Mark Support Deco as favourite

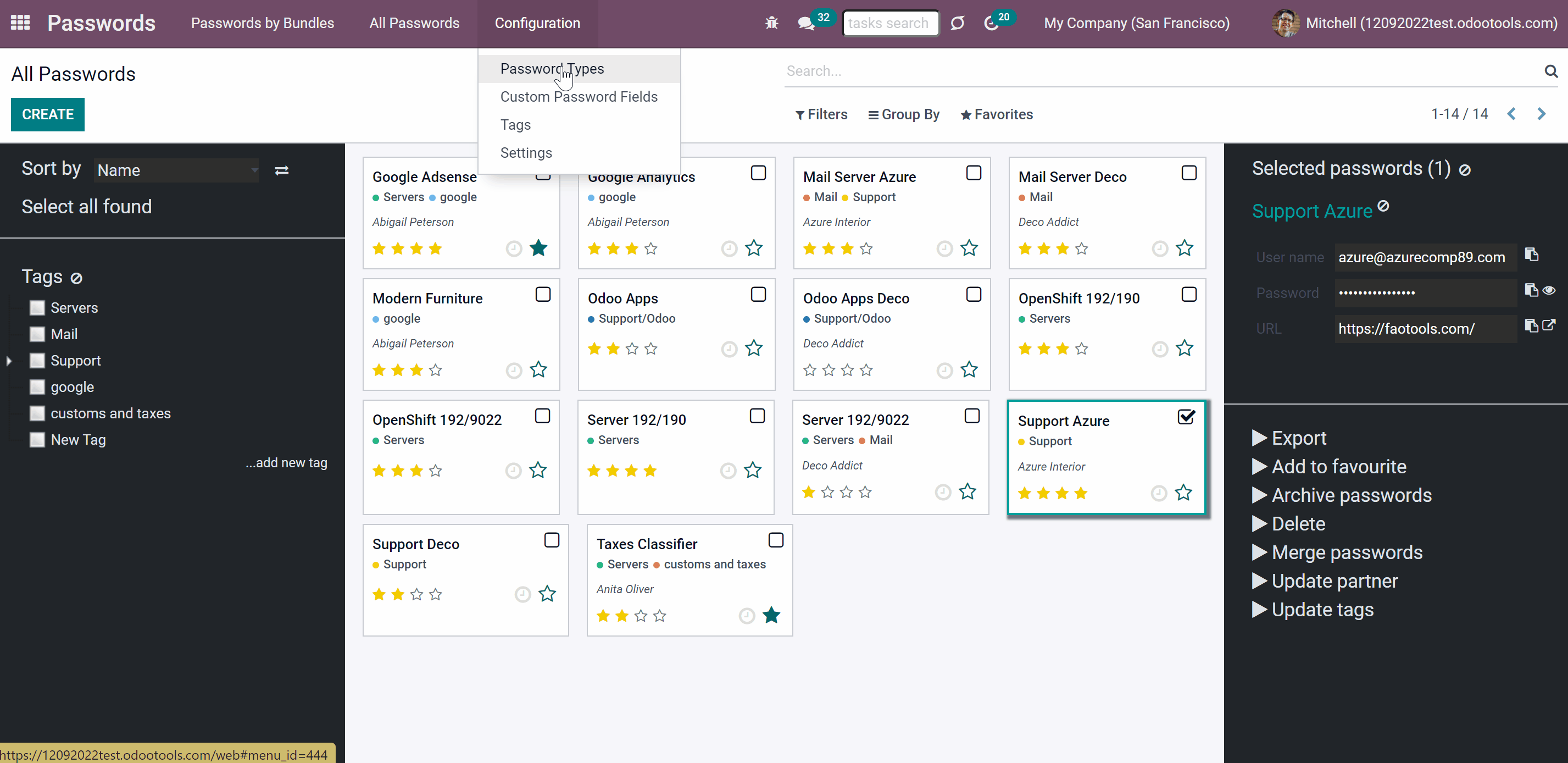pos(547,594)
